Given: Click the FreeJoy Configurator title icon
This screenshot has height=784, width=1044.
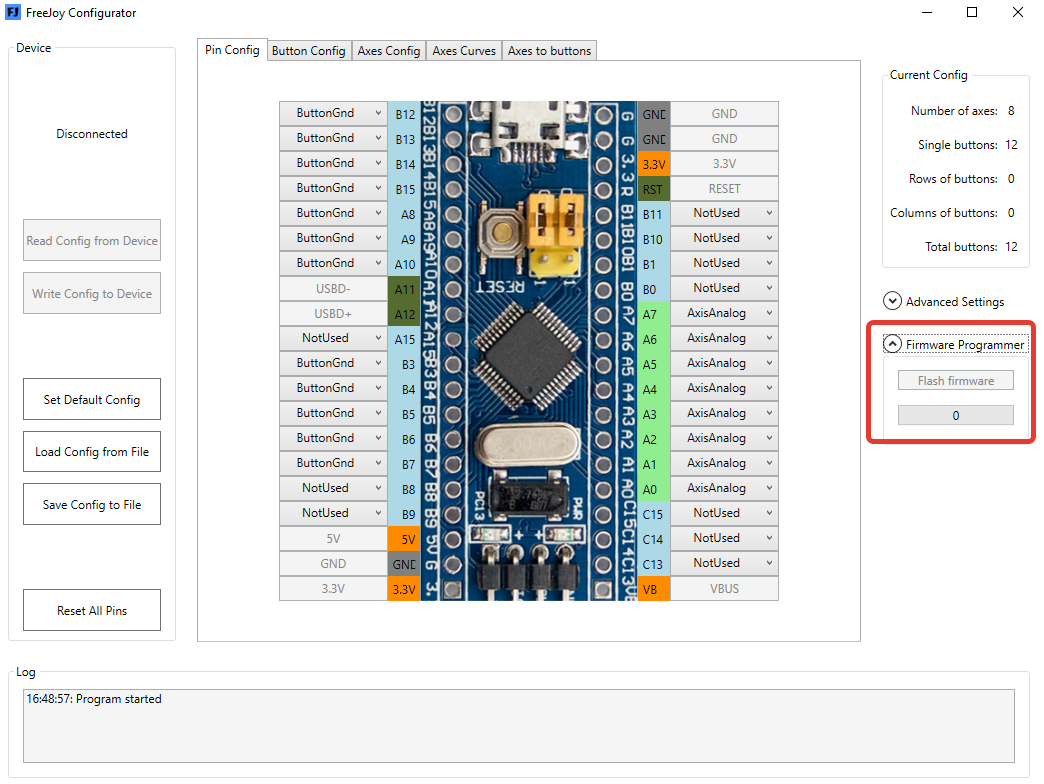Looking at the screenshot, I should pyautogui.click(x=13, y=12).
